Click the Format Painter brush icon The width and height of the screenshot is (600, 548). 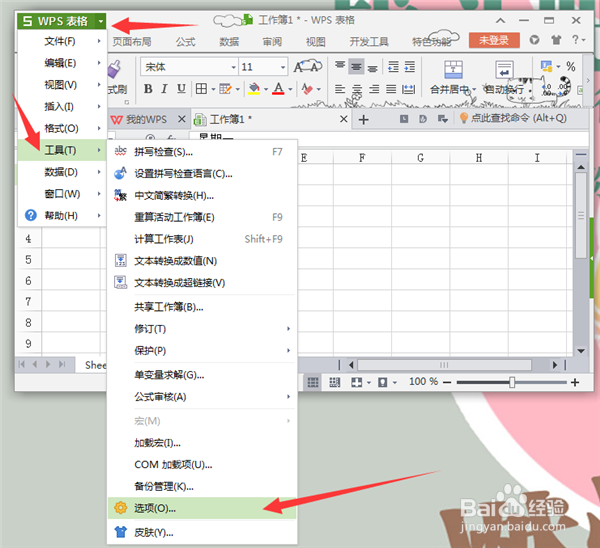pos(114,69)
